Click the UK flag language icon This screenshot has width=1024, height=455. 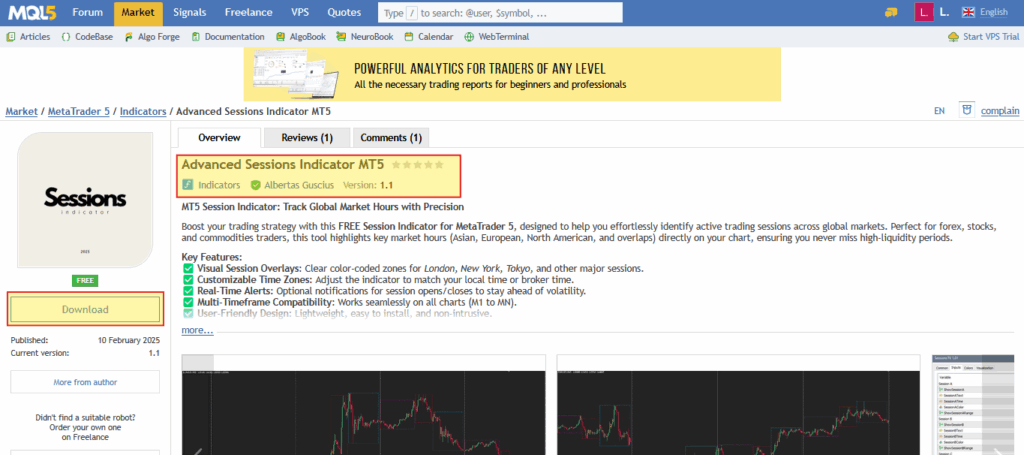pyautogui.click(x=967, y=12)
